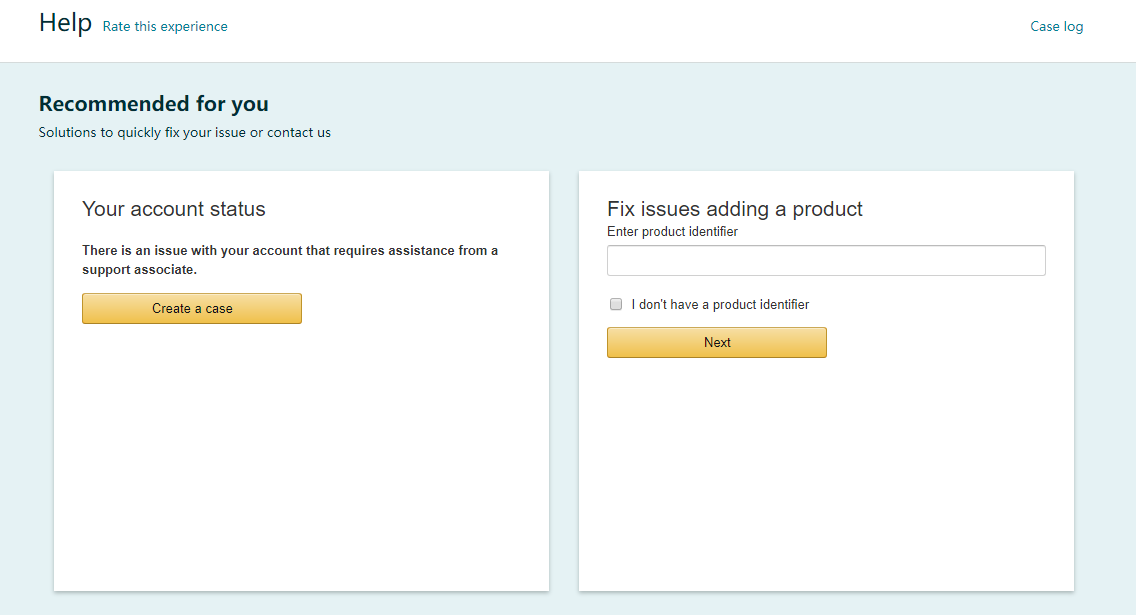Tick the no product identifier checkbox
1136x615 pixels.
[x=616, y=304]
